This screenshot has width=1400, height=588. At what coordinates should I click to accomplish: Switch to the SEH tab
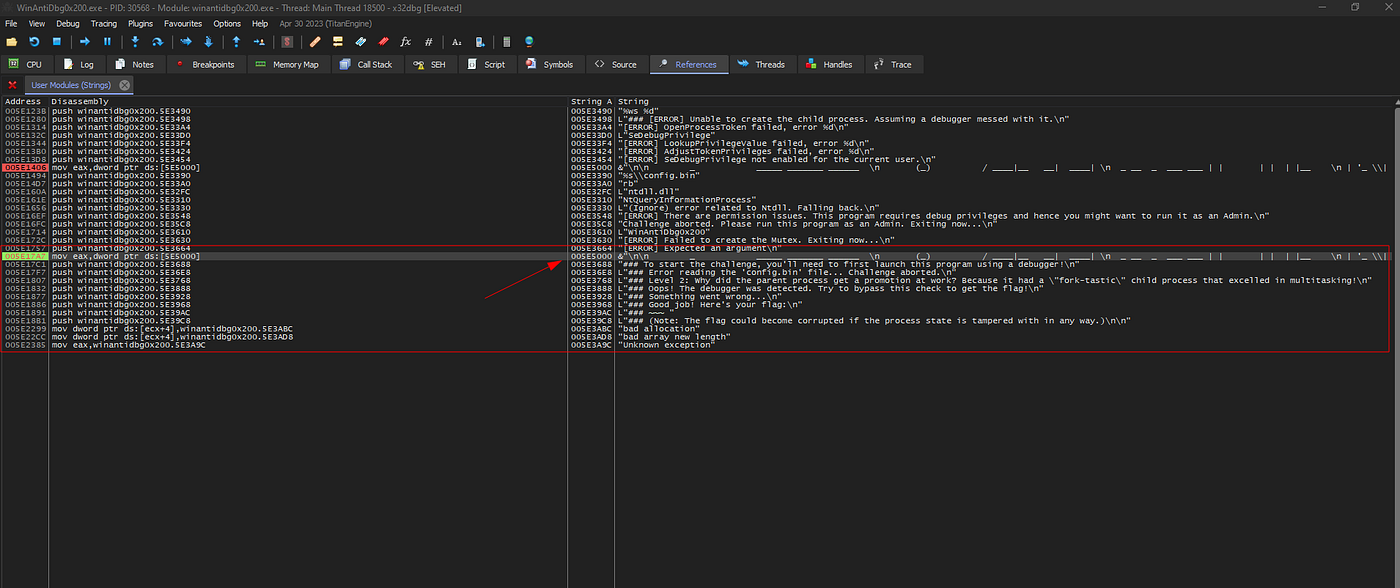429,64
